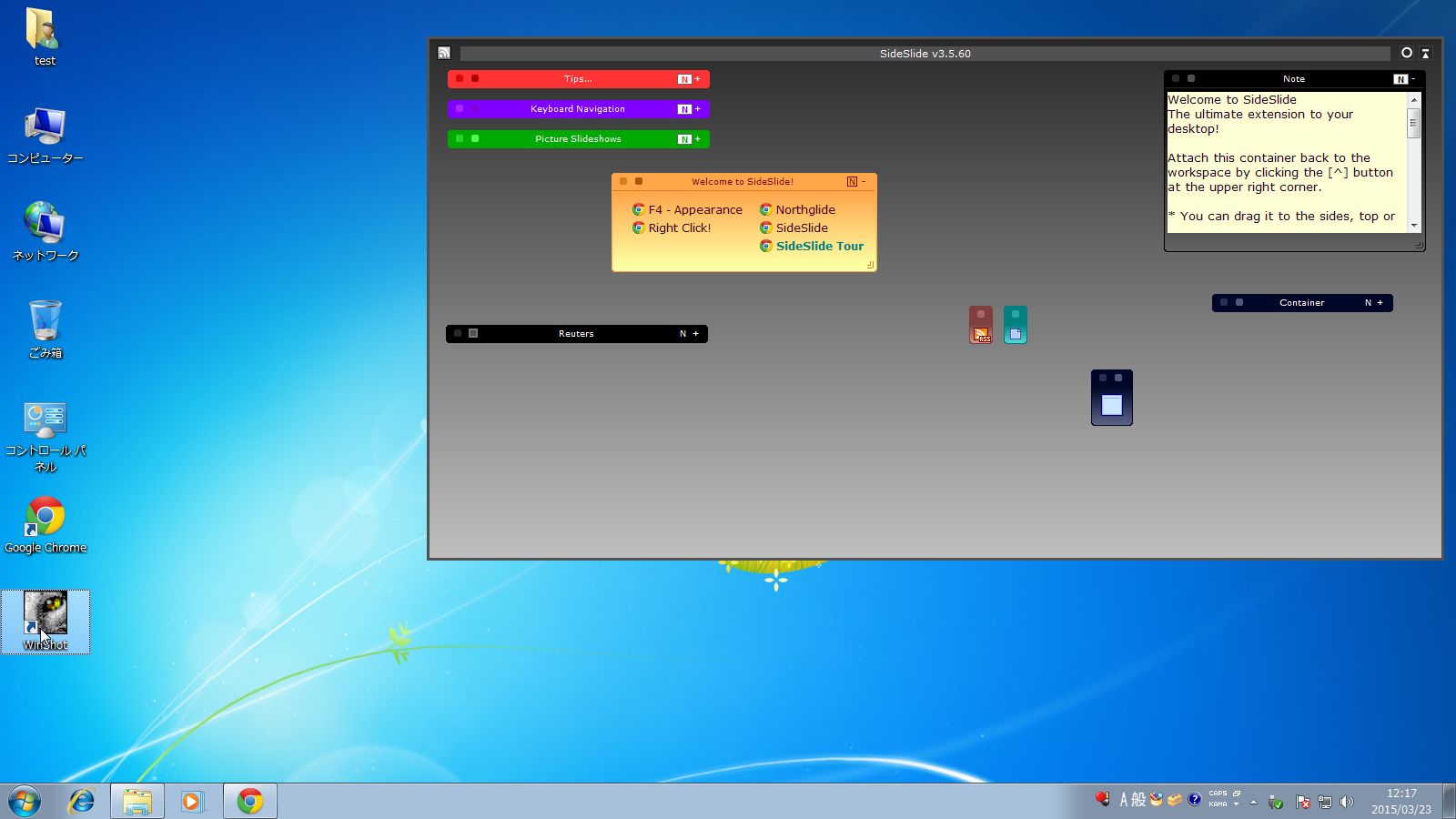
Task: Click the Chrome button in the taskbar
Action: (250, 801)
